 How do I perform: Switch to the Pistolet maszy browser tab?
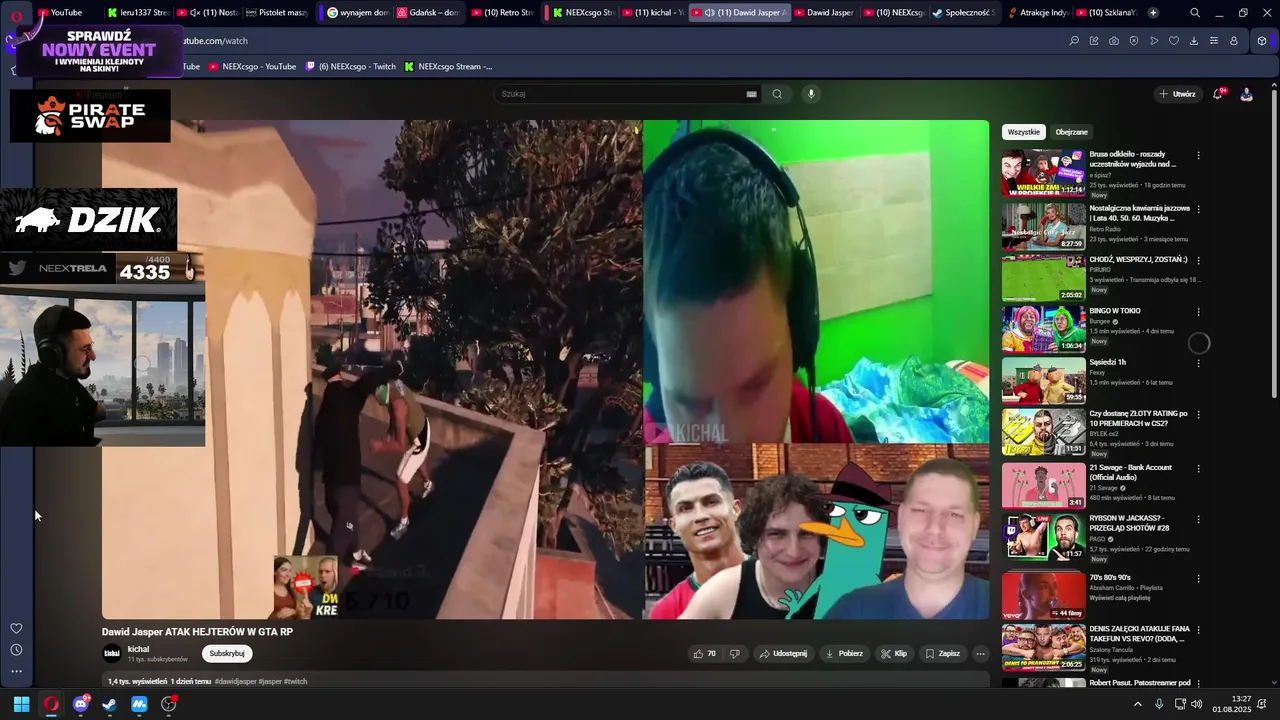coord(276,13)
